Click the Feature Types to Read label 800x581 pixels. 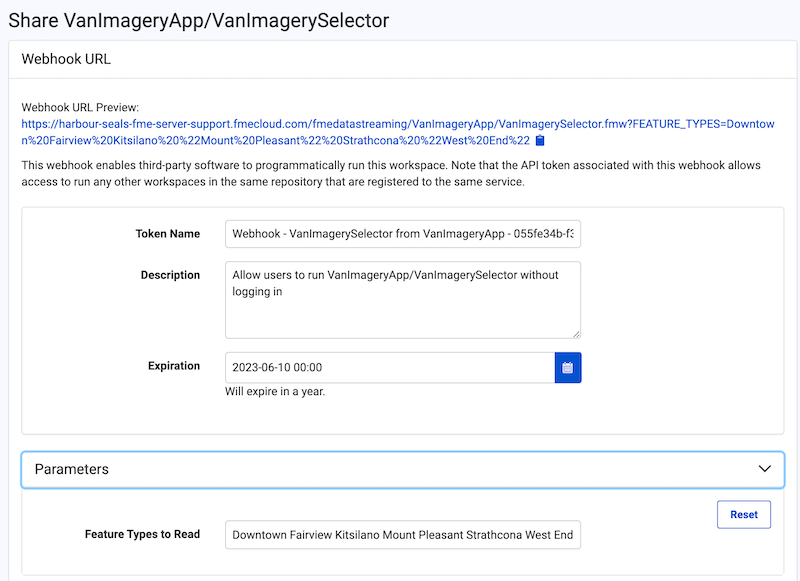pyautogui.click(x=144, y=535)
